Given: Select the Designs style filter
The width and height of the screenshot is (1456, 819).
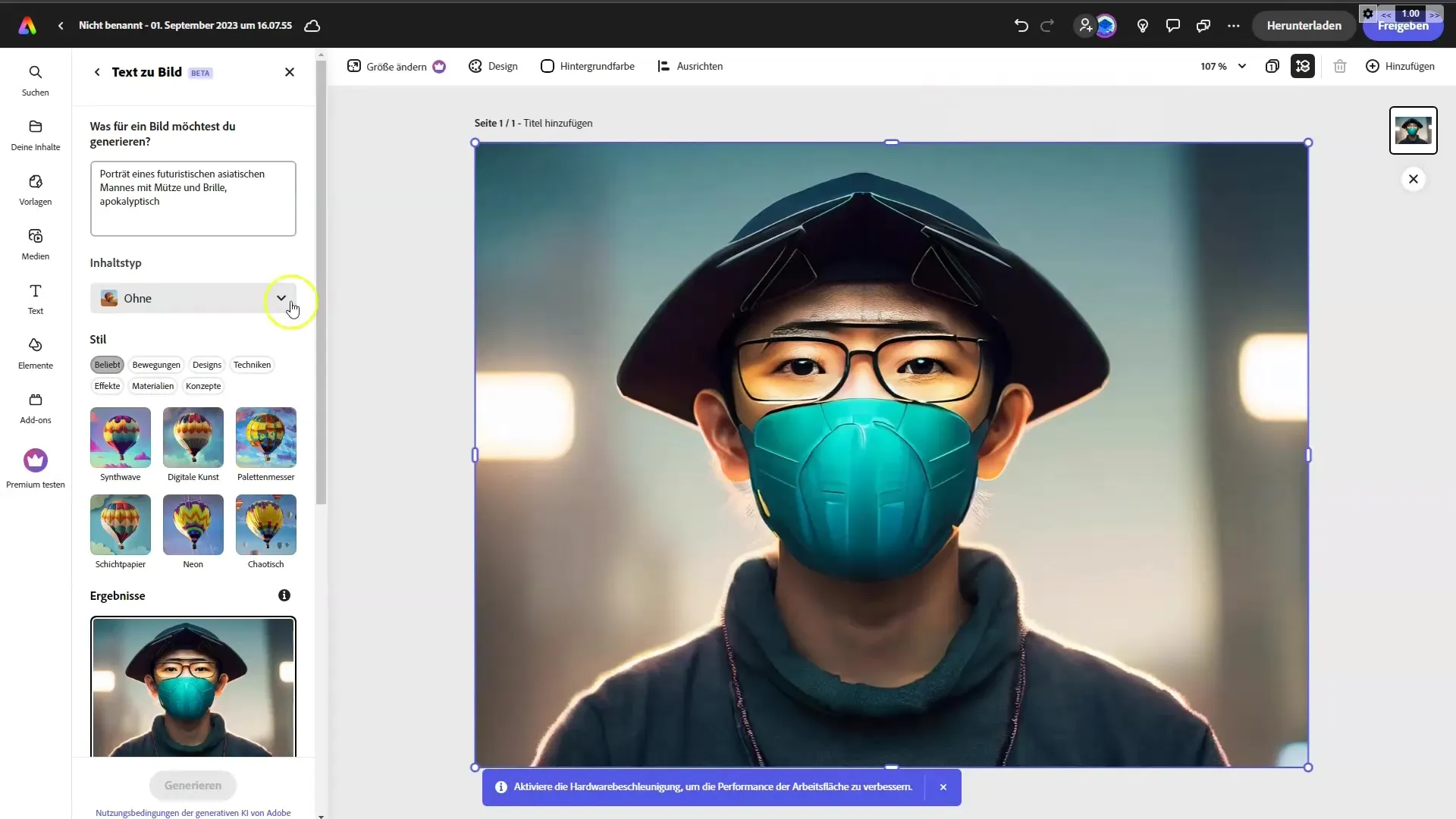Looking at the screenshot, I should pyautogui.click(x=207, y=365).
